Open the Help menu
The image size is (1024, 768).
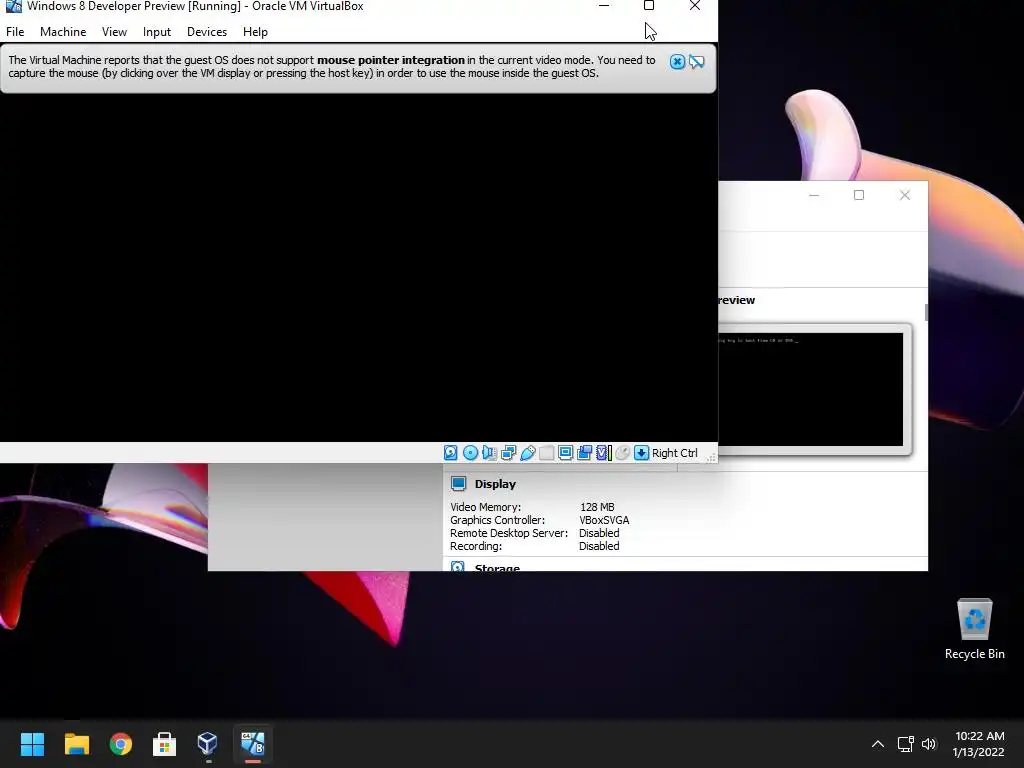(255, 32)
